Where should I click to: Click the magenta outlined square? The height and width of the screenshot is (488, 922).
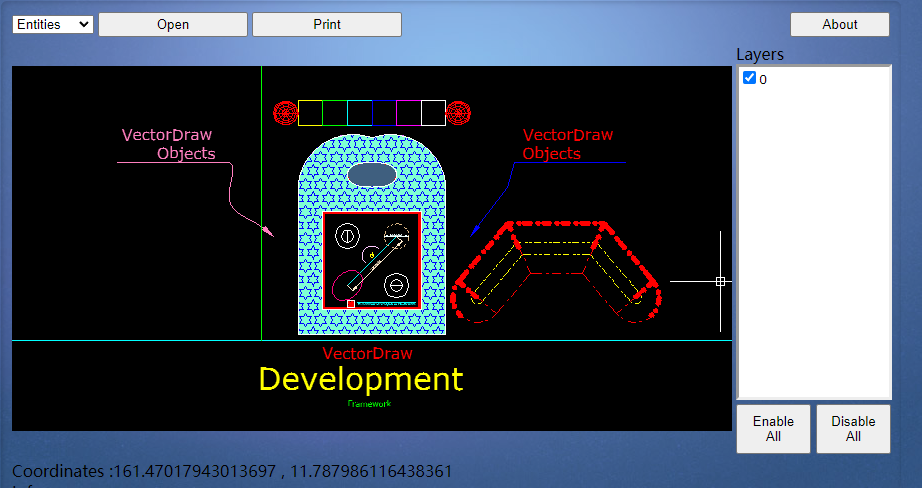409,113
